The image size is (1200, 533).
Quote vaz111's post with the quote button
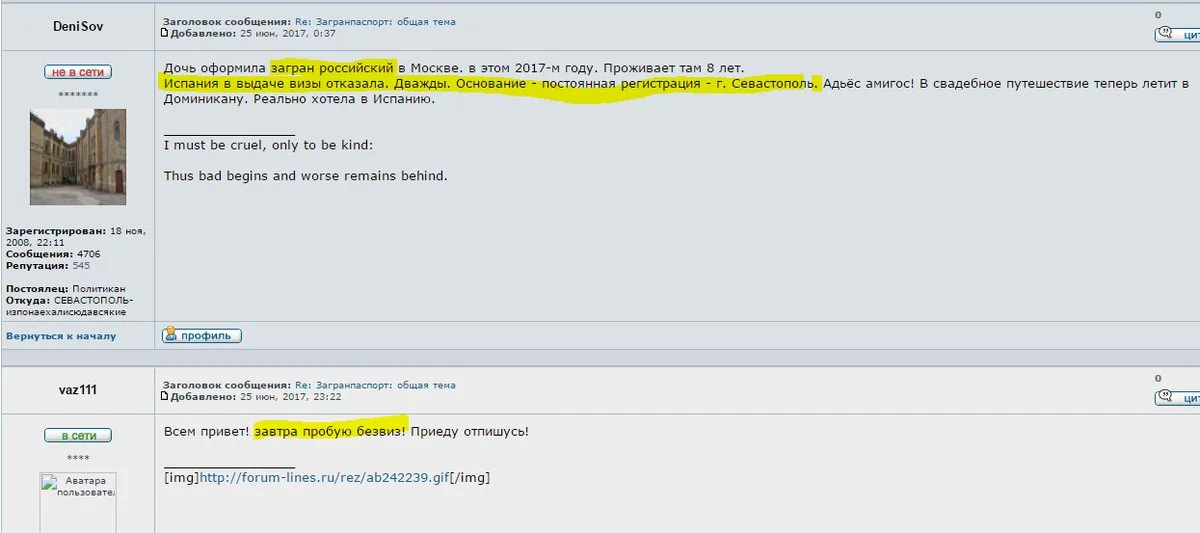point(1178,398)
